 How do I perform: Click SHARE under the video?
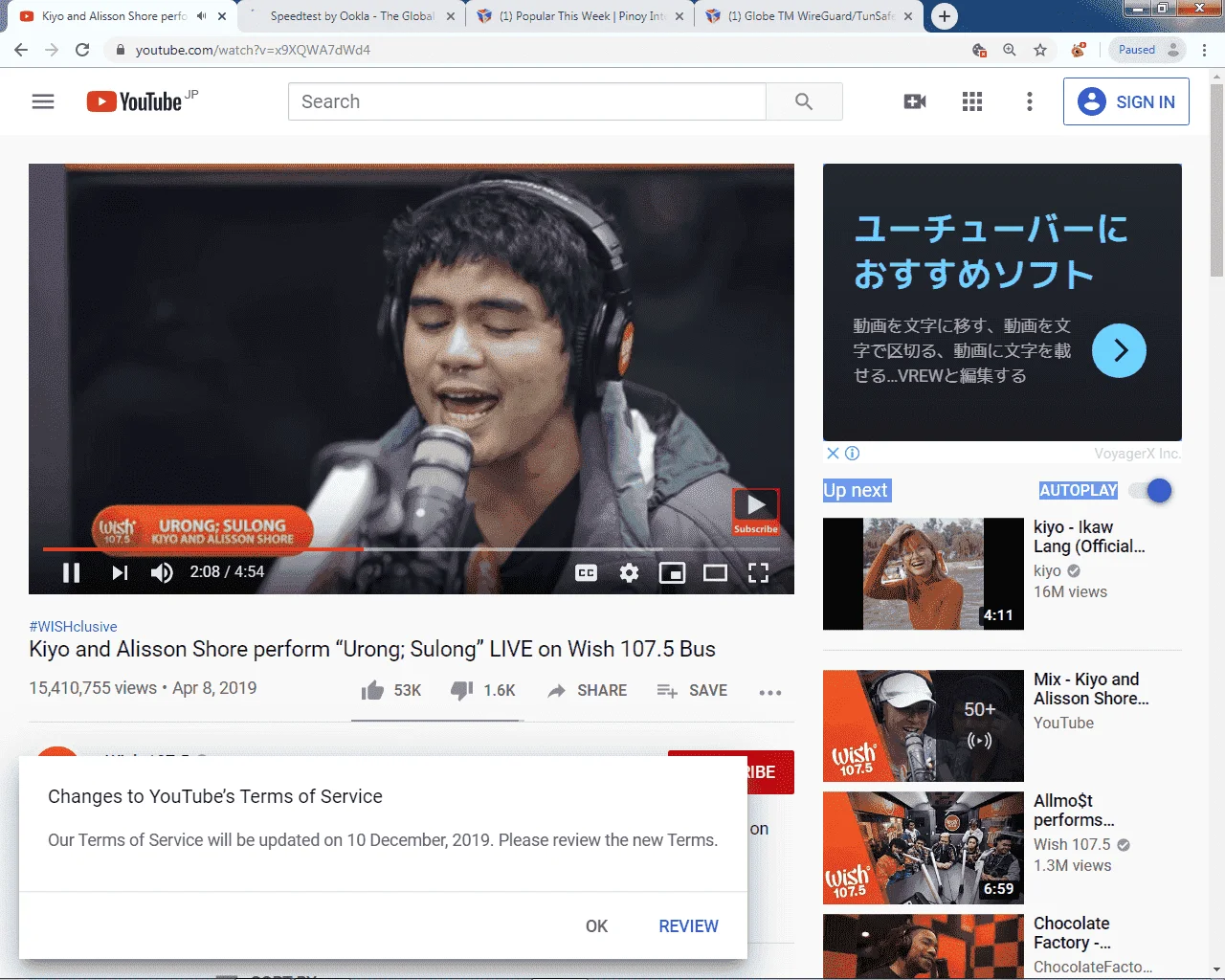[587, 690]
